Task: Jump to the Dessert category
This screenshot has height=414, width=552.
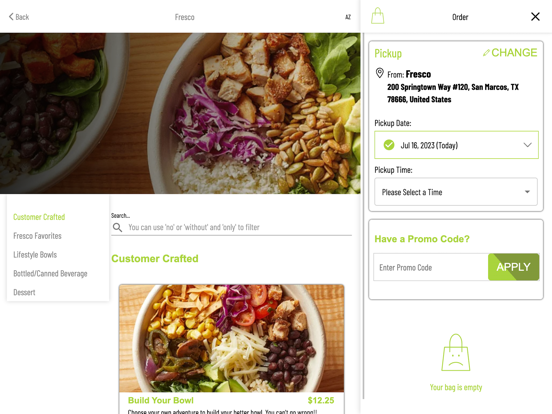Action: (x=24, y=292)
